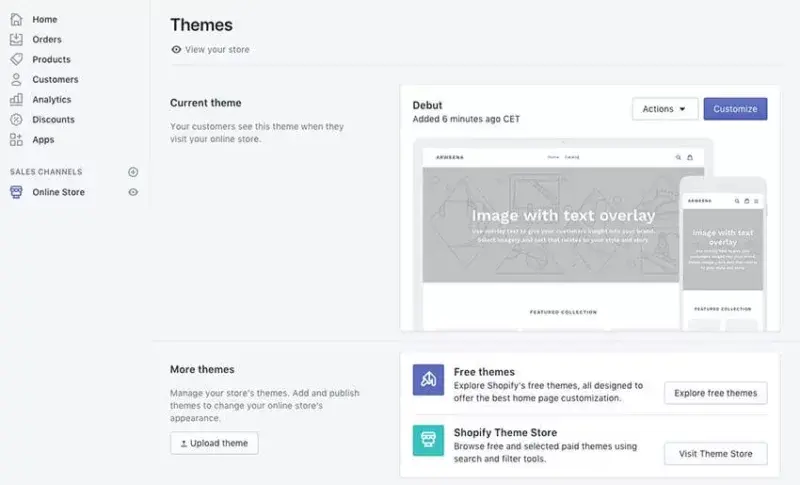800x485 pixels.
Task: Select Online Store sales channel
Action: [58, 192]
